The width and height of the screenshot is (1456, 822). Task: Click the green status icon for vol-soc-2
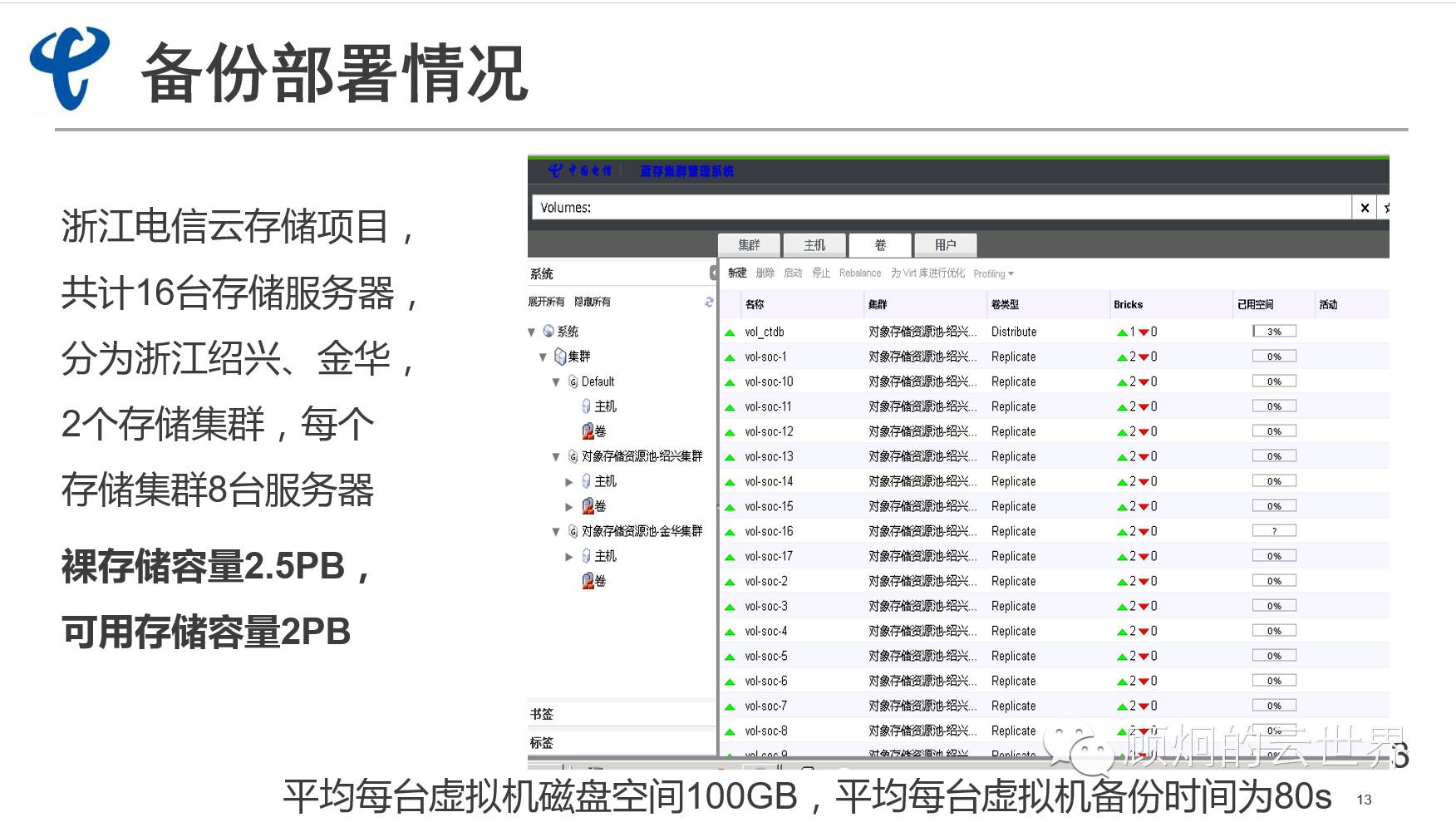click(x=730, y=582)
